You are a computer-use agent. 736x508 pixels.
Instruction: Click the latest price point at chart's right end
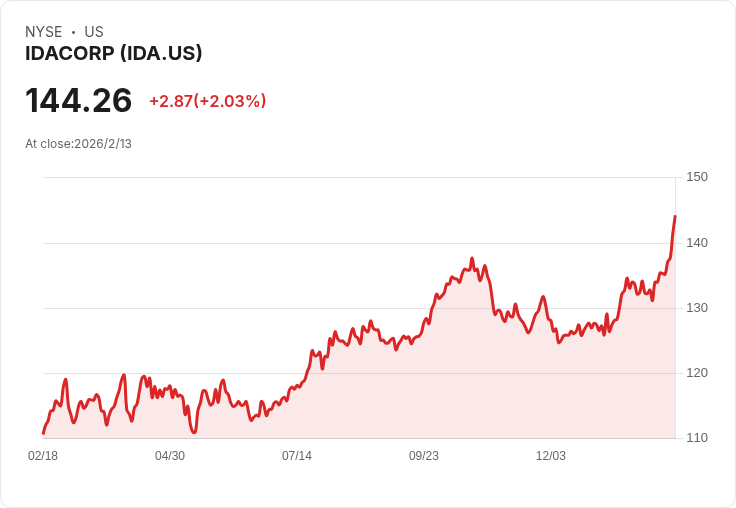click(x=675, y=216)
